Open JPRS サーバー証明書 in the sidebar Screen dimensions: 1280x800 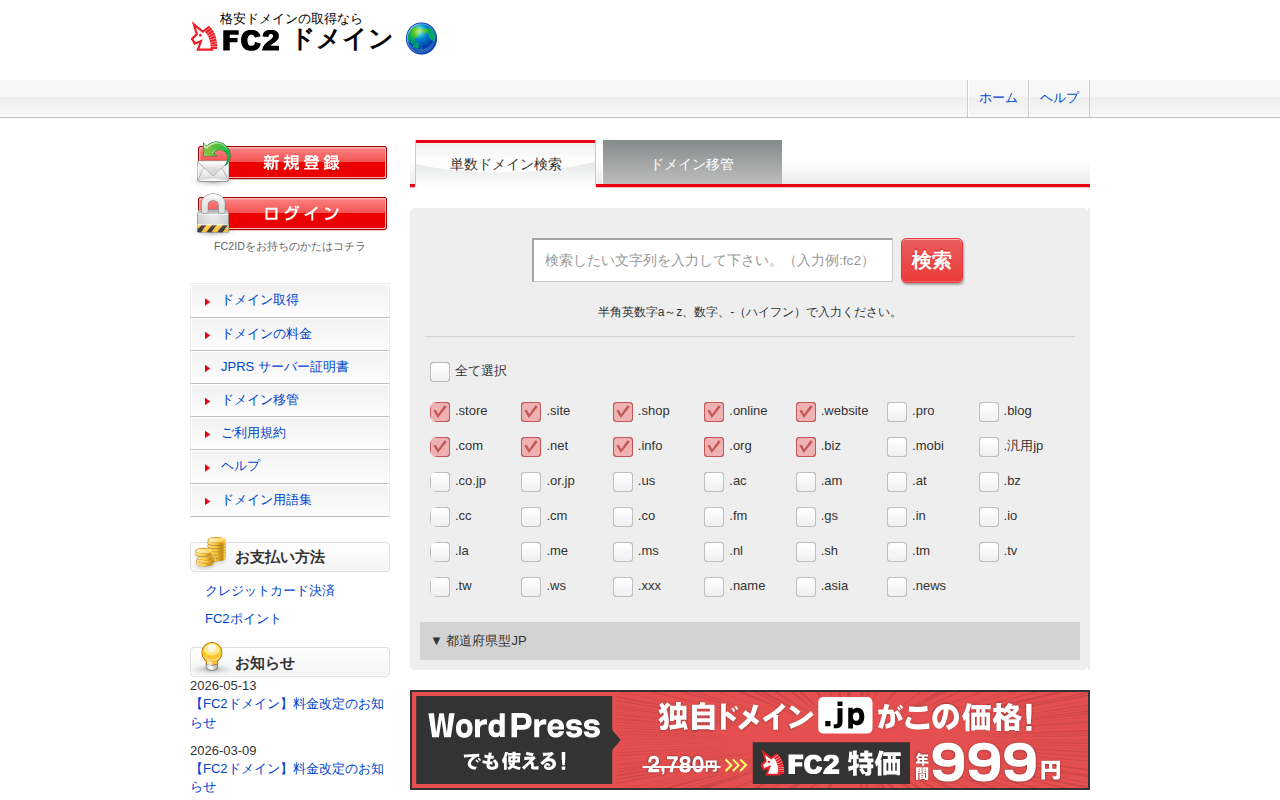(x=290, y=367)
